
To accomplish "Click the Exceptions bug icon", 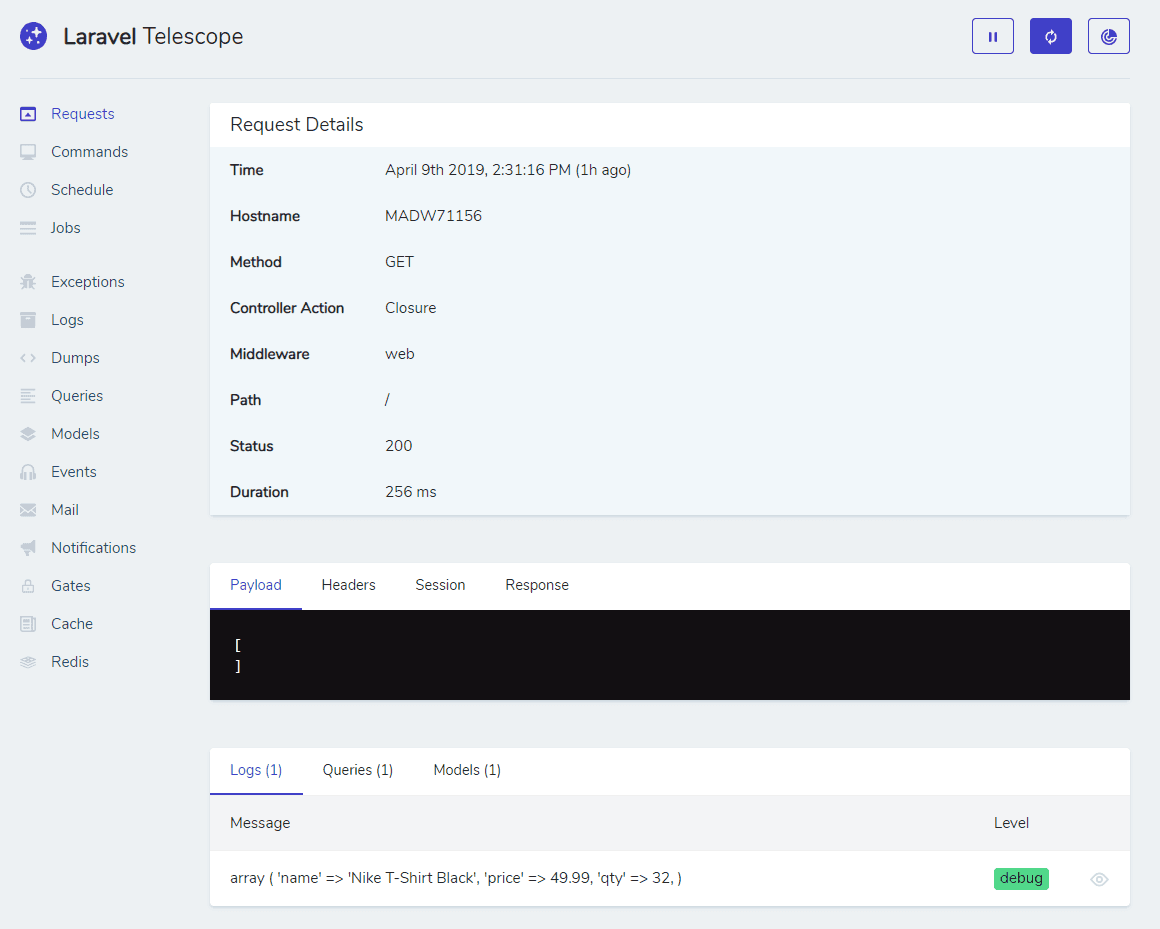I will point(27,281).
